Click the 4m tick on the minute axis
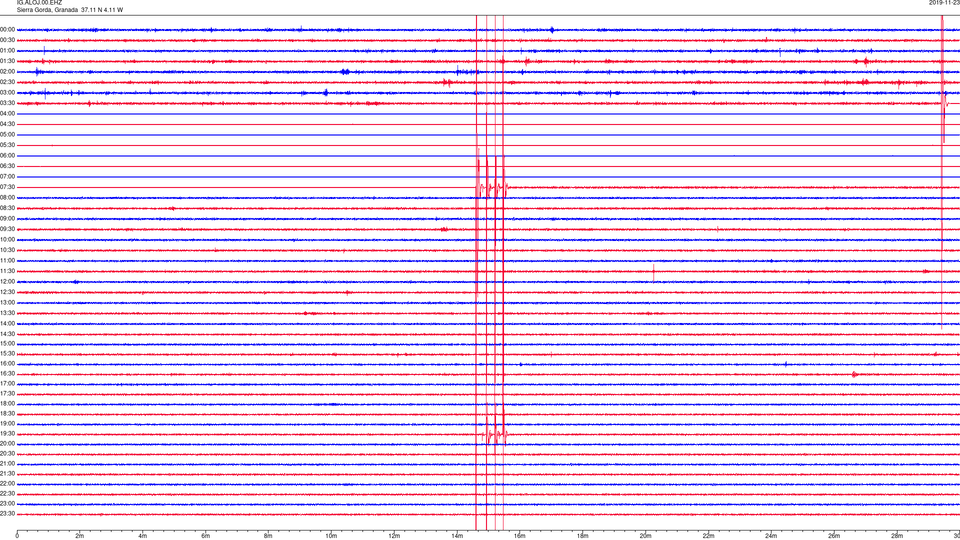This screenshot has width=960, height=540. pos(143,536)
